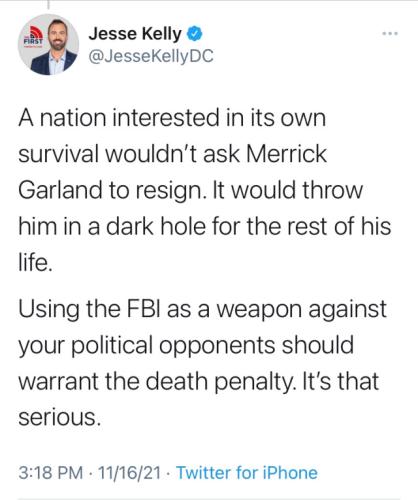Click the 3:18 PM timestamp
Image resolution: width=418 pixels, height=500 pixels.
pyautogui.click(x=50, y=473)
